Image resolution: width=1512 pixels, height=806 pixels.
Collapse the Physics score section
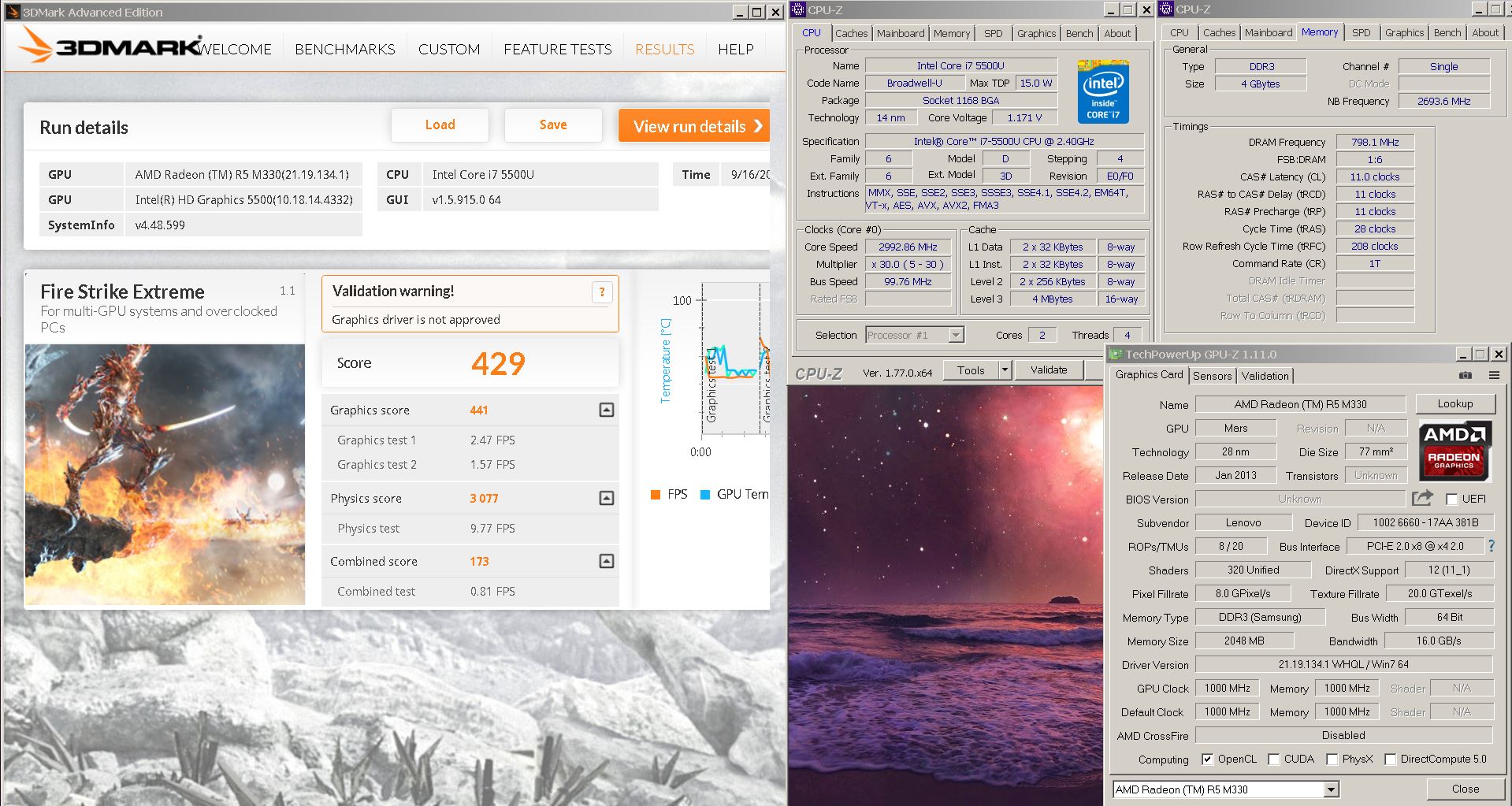[607, 498]
